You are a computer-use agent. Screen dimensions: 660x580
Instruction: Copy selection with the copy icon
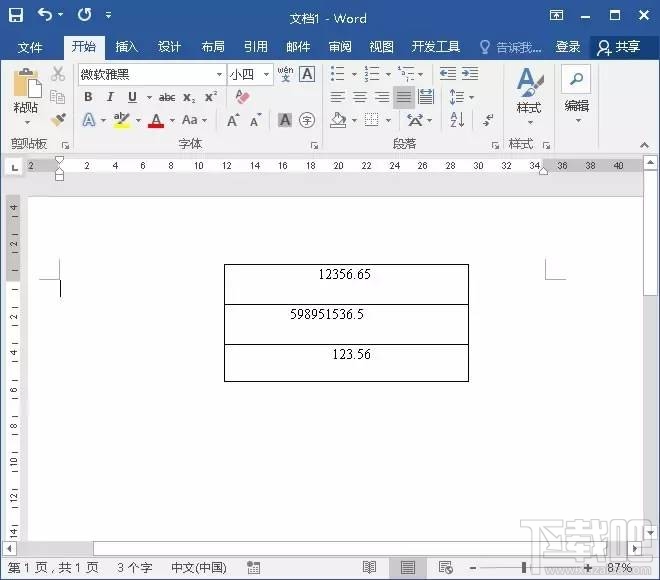tap(57, 97)
